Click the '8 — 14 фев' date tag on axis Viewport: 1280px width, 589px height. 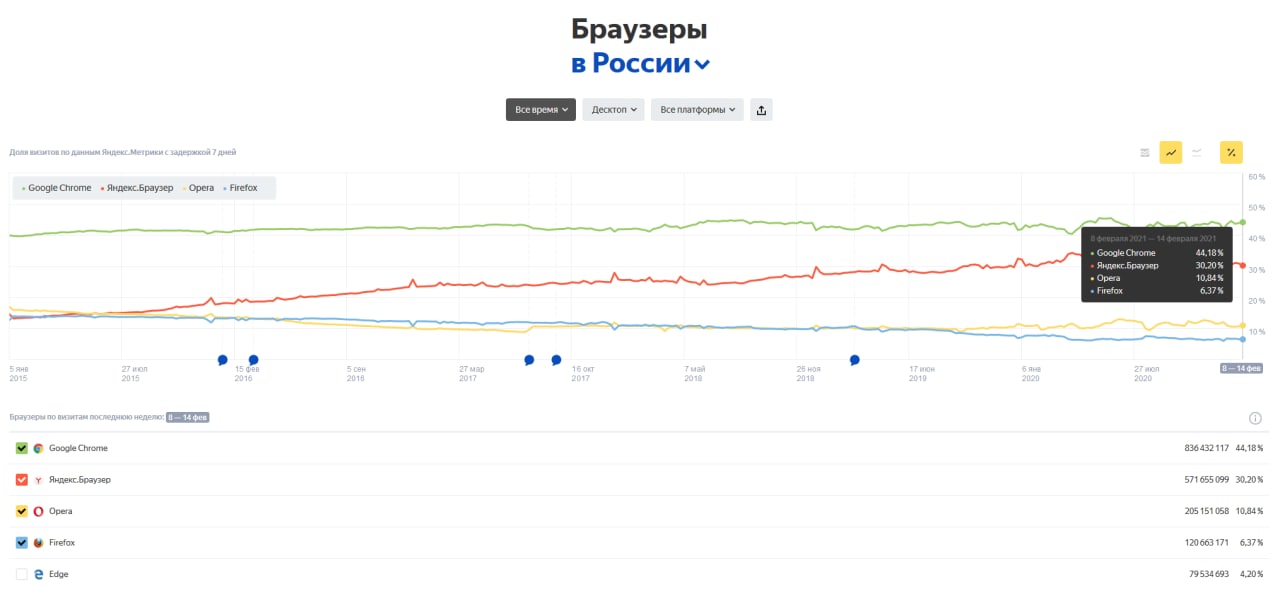pos(1242,368)
